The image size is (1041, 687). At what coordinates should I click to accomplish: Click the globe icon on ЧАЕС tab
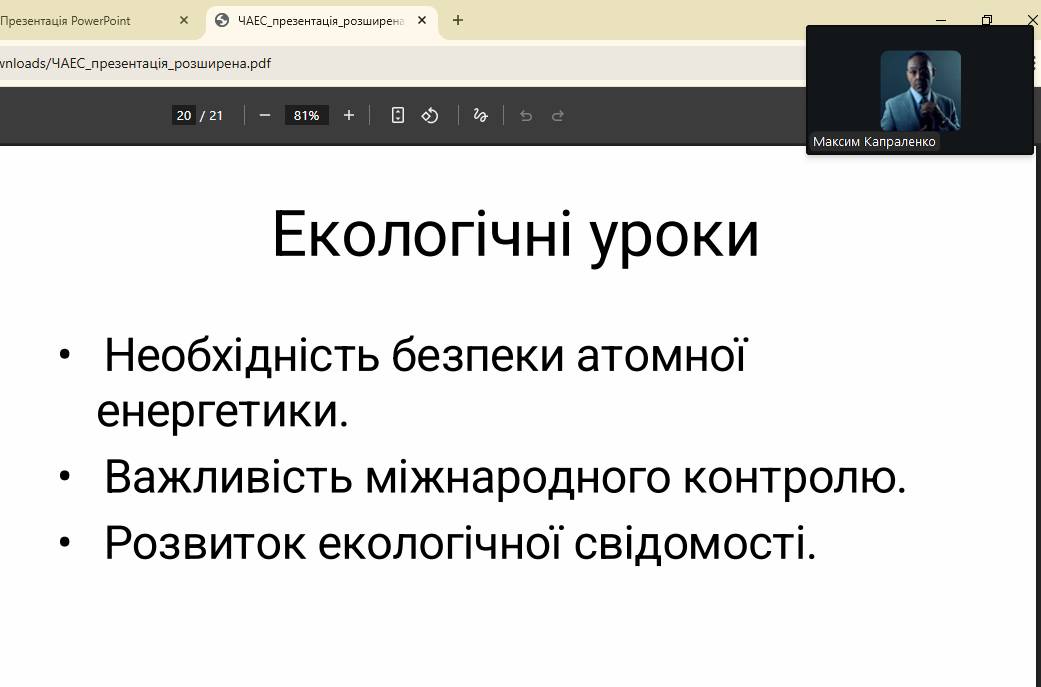point(222,20)
